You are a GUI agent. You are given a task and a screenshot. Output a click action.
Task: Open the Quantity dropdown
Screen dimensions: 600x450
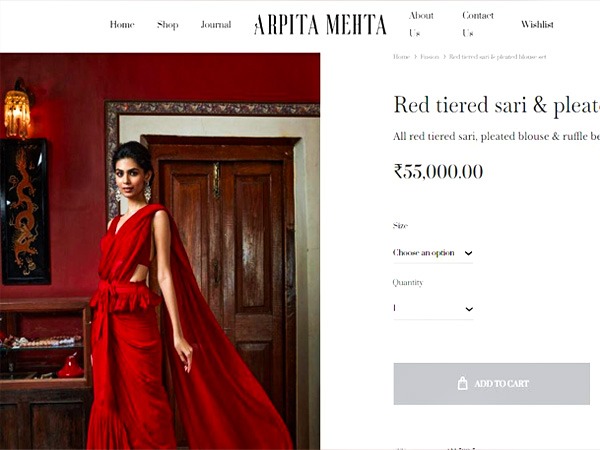(x=433, y=309)
